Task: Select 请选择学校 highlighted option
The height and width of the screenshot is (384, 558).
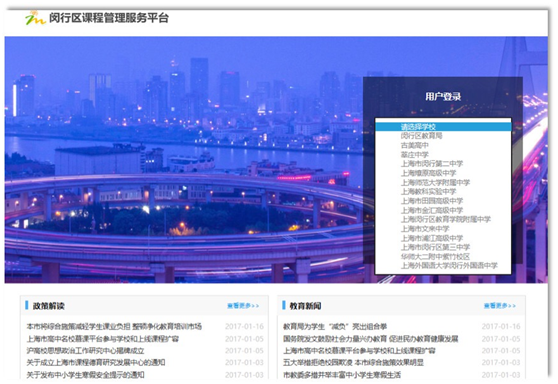Action: coord(443,127)
